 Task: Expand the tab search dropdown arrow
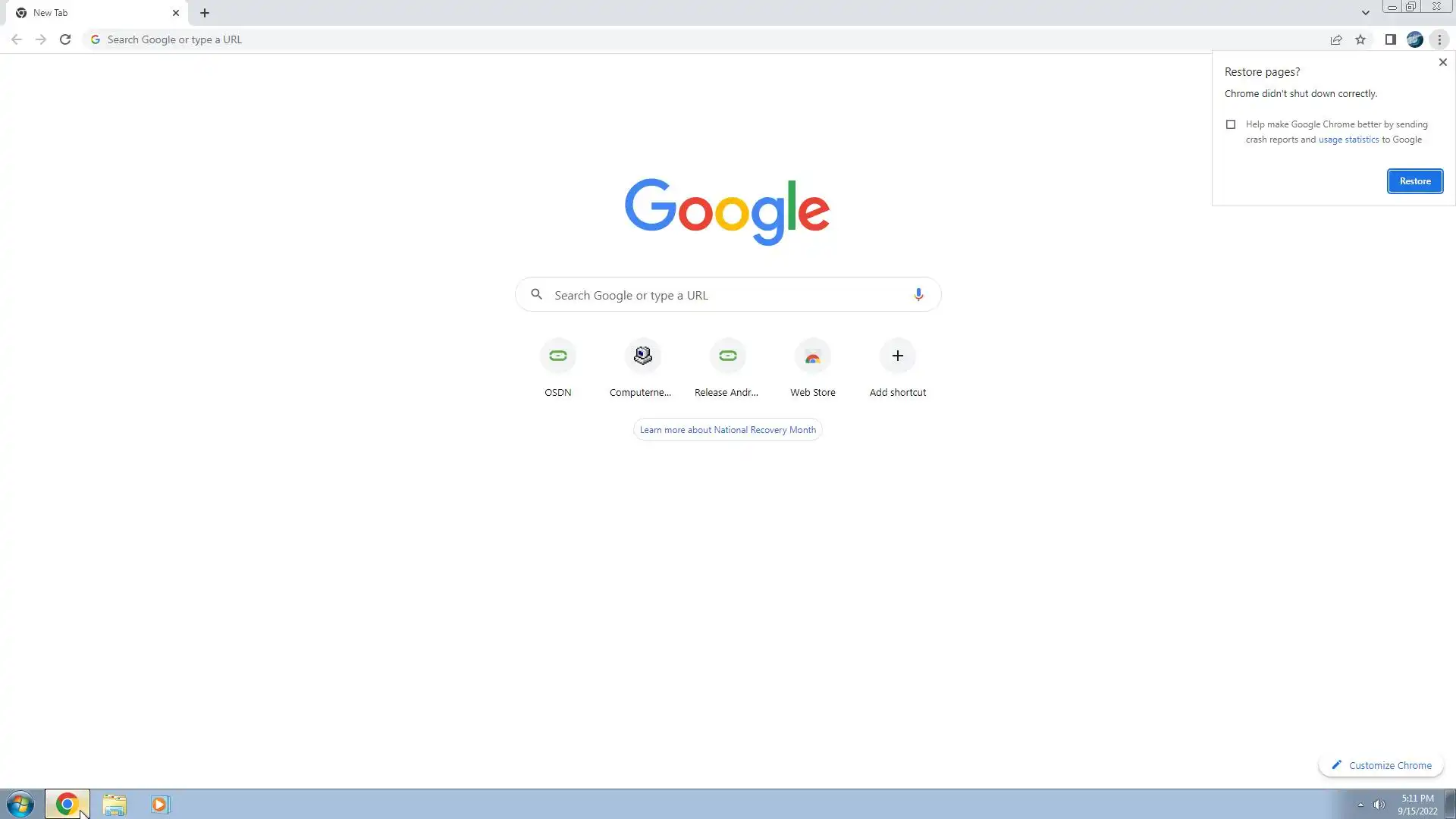[x=1365, y=13]
